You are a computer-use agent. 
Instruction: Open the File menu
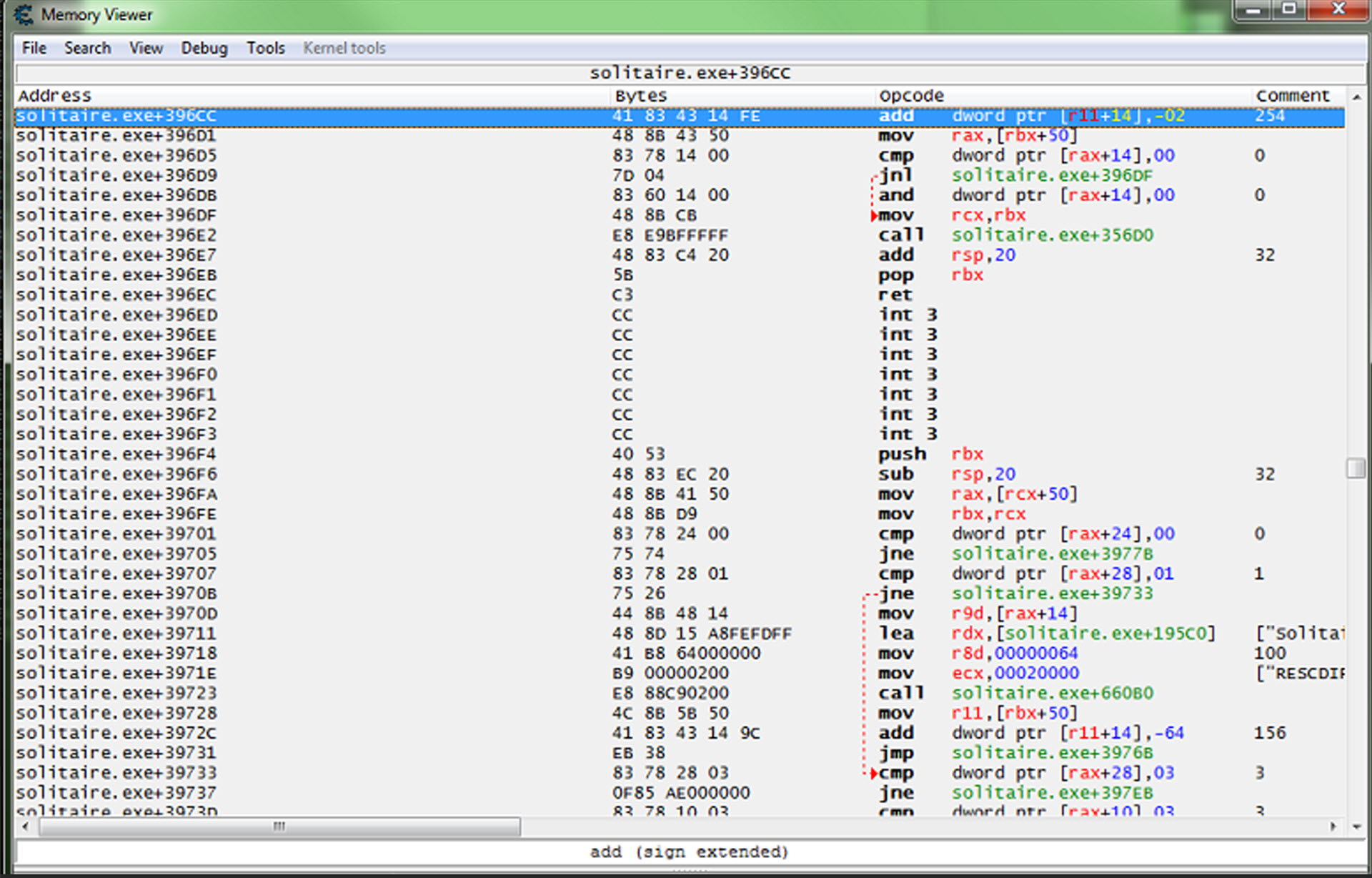pos(34,48)
